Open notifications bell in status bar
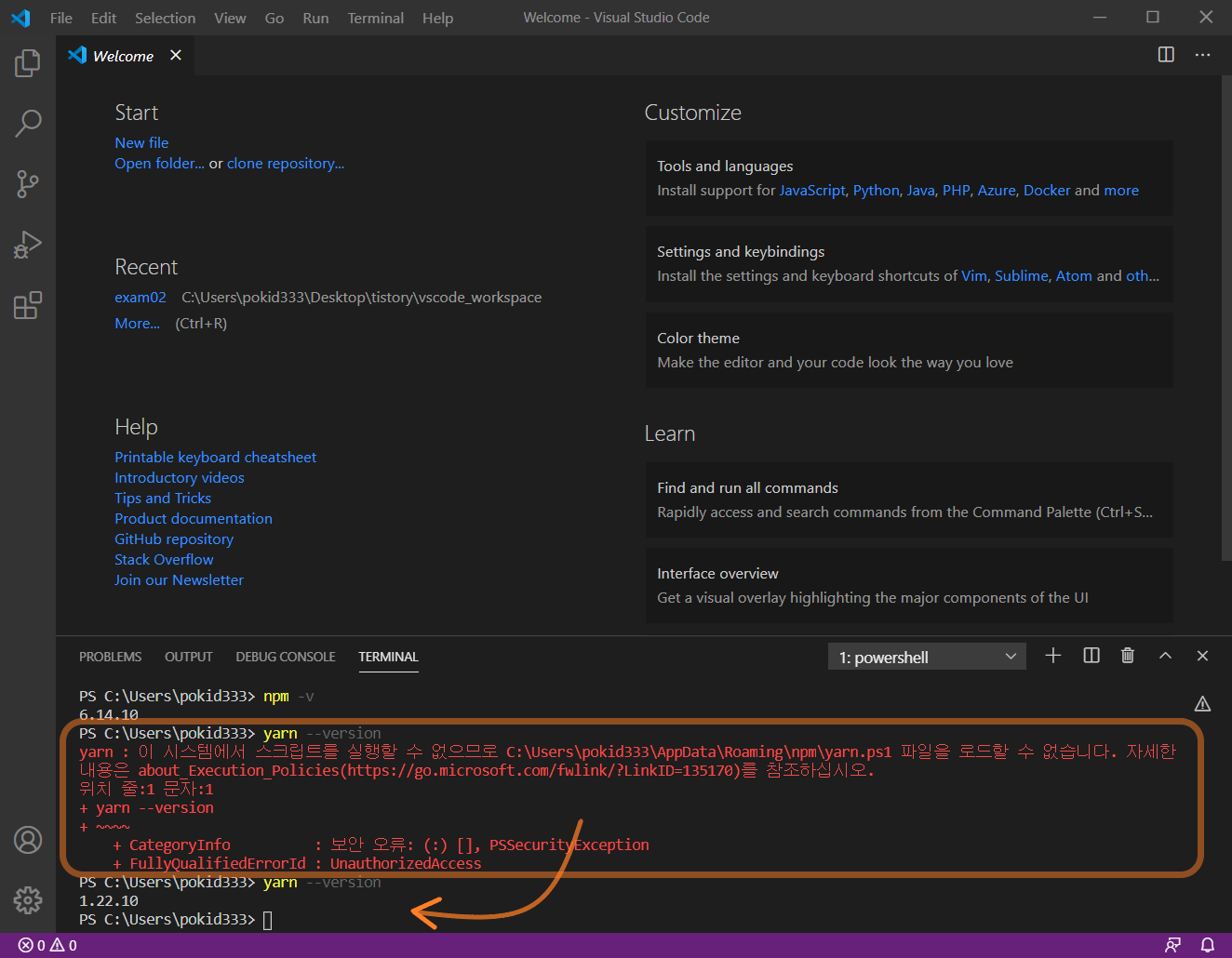Screen dimensions: 1232x958 coord(1208,945)
